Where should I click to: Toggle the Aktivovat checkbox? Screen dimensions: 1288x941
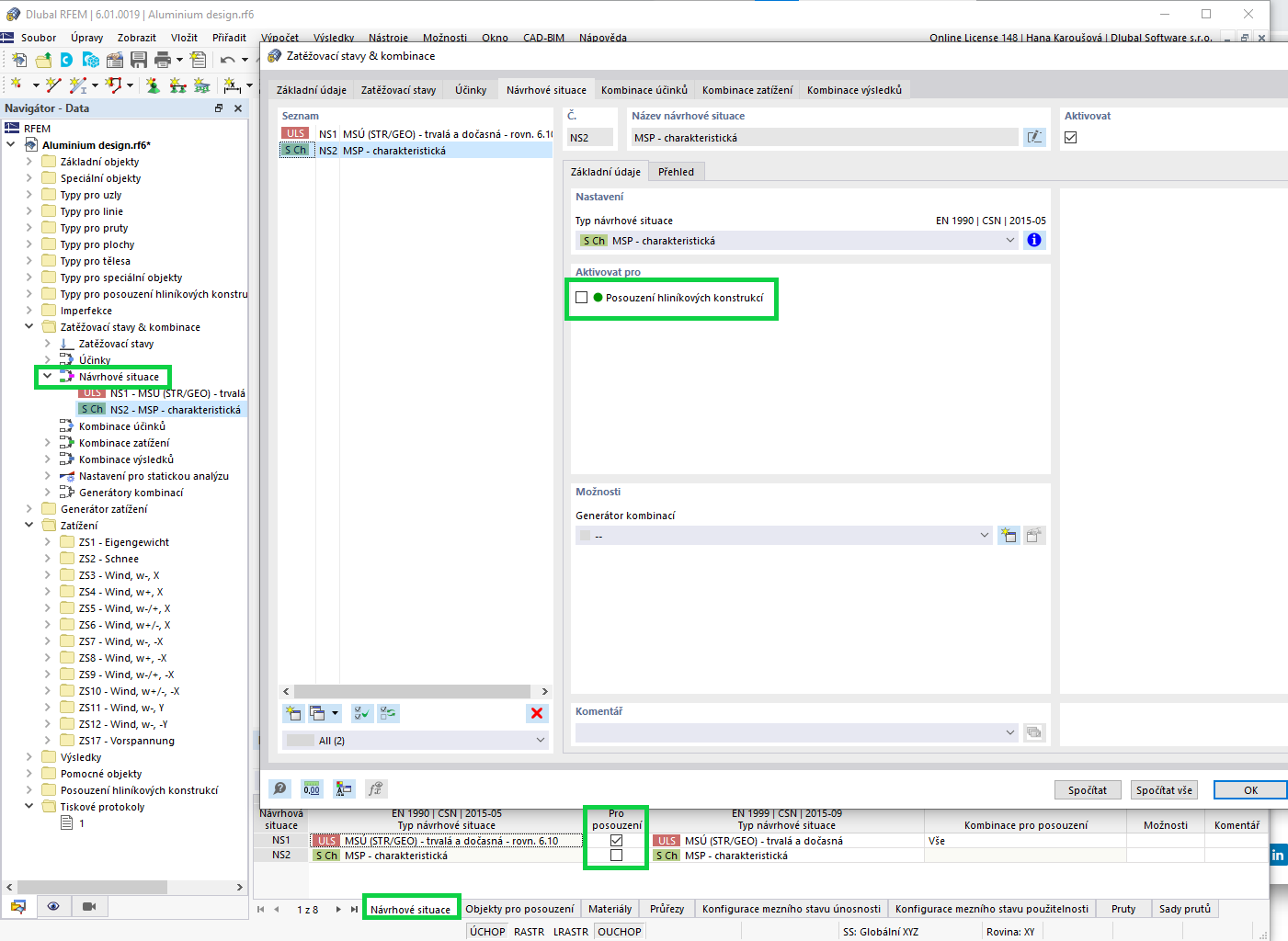coord(1071,138)
